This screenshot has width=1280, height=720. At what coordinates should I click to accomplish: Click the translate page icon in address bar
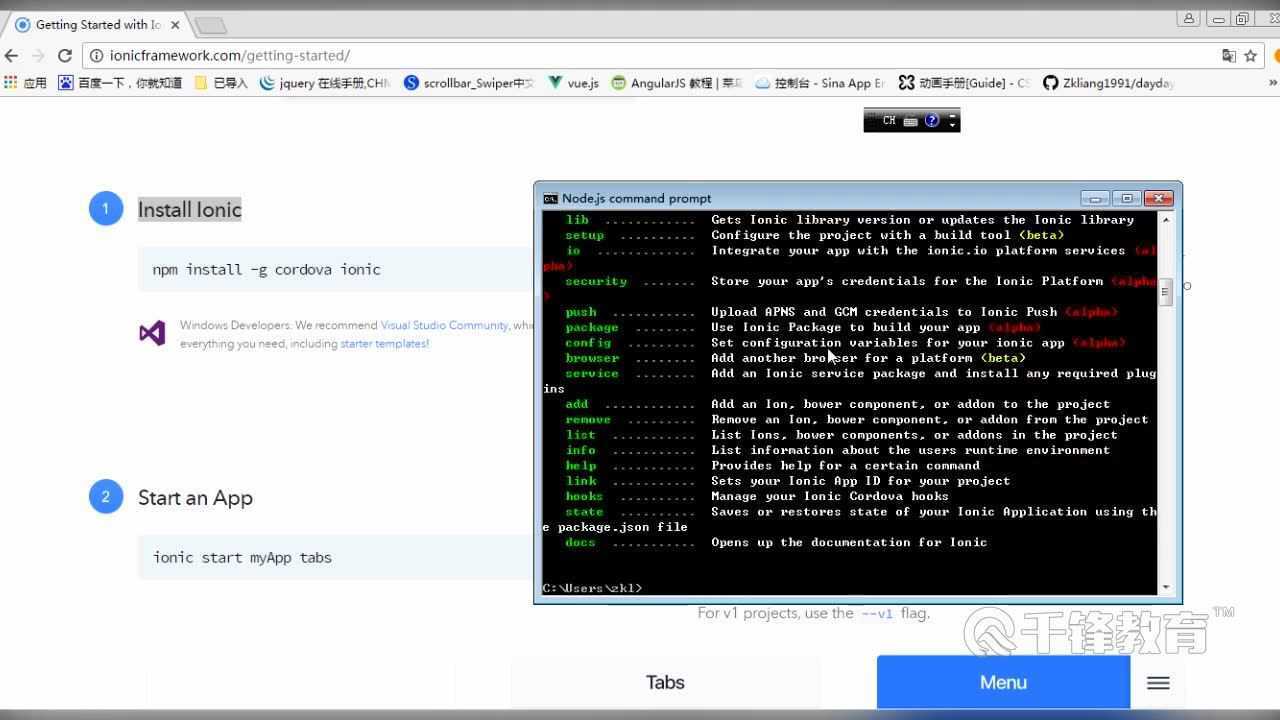pos(1229,56)
